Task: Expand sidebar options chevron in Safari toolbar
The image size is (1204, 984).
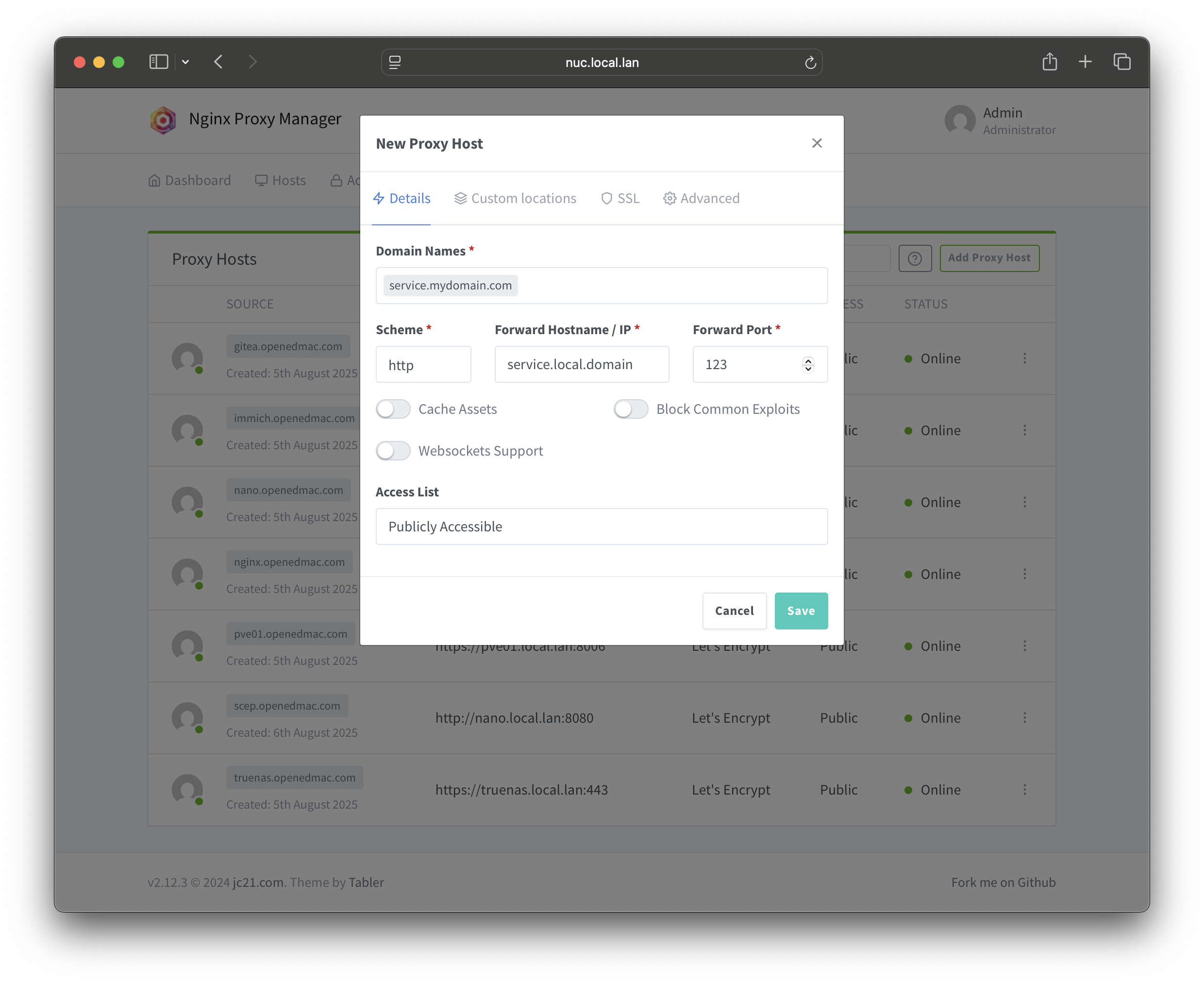Action: click(x=185, y=62)
